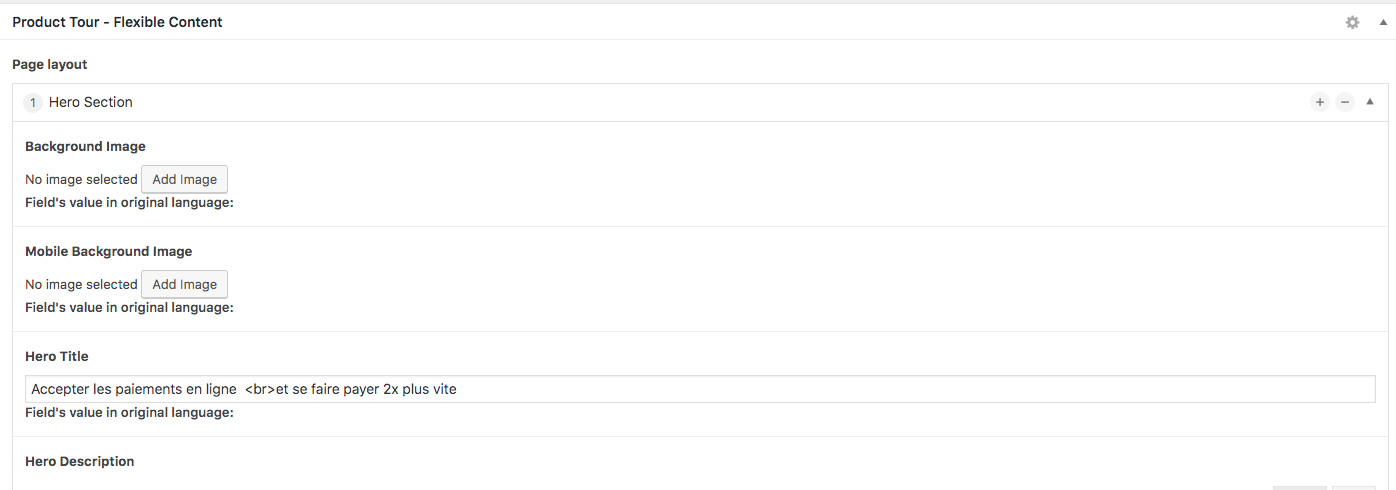Add Image for Mobile Background Image field
Screen dimensions: 1396x490
tap(185, 285)
